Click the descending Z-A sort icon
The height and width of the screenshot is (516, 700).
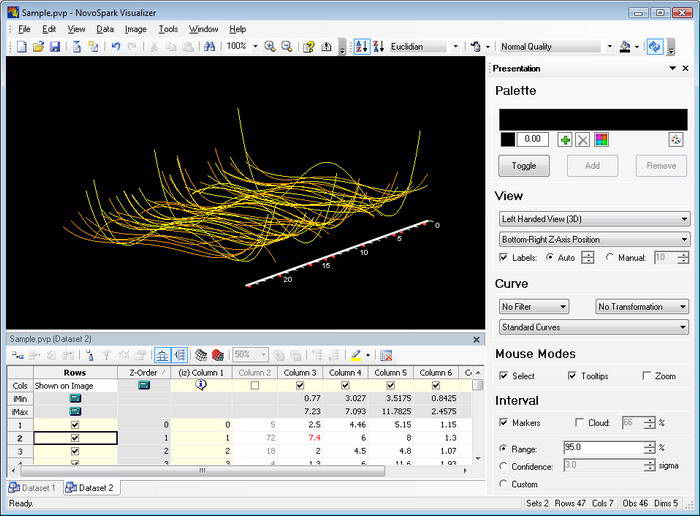point(379,46)
